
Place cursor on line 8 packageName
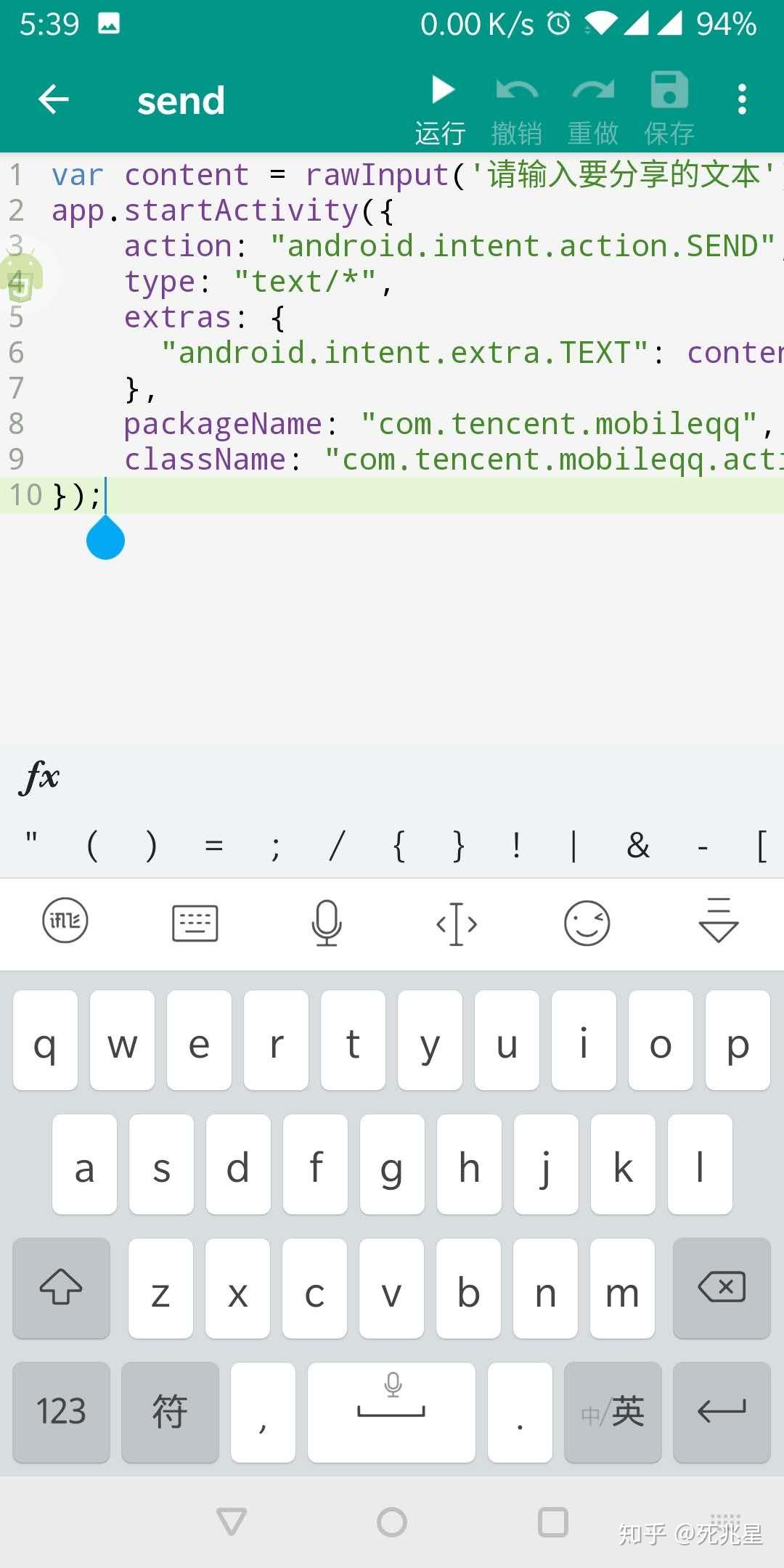tap(222, 424)
